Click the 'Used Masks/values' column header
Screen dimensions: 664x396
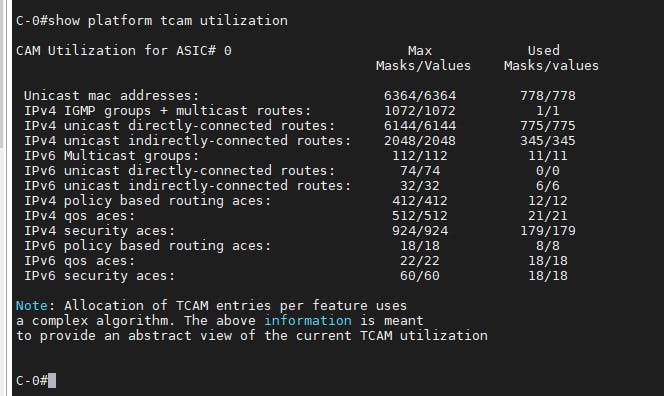coord(551,58)
